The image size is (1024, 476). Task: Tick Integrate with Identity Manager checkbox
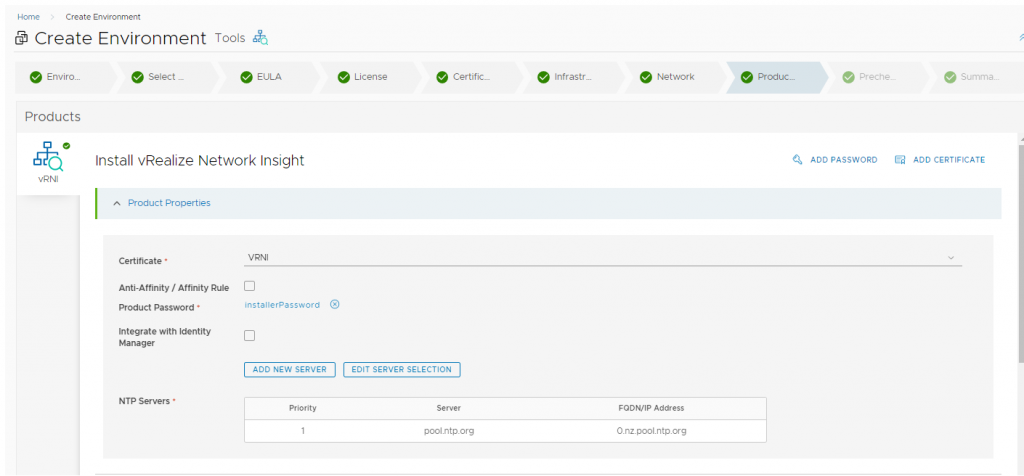(249, 336)
